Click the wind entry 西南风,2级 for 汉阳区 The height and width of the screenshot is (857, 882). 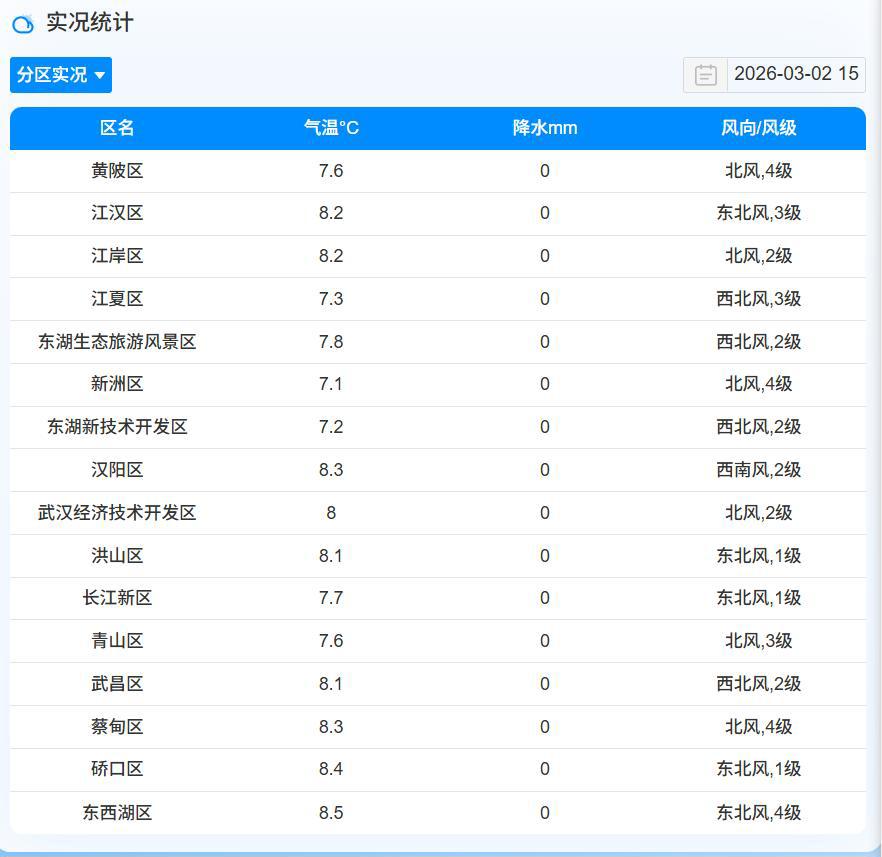[x=757, y=470]
